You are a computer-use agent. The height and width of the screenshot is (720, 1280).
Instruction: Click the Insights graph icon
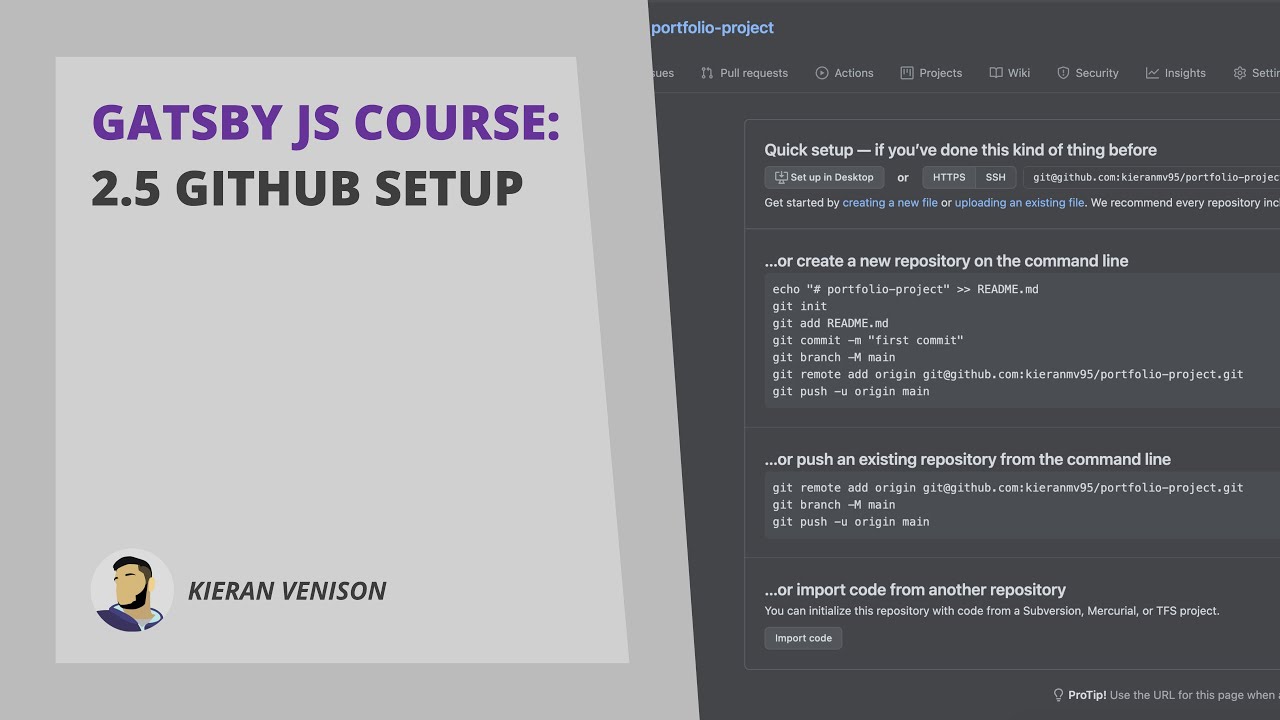tap(1152, 73)
